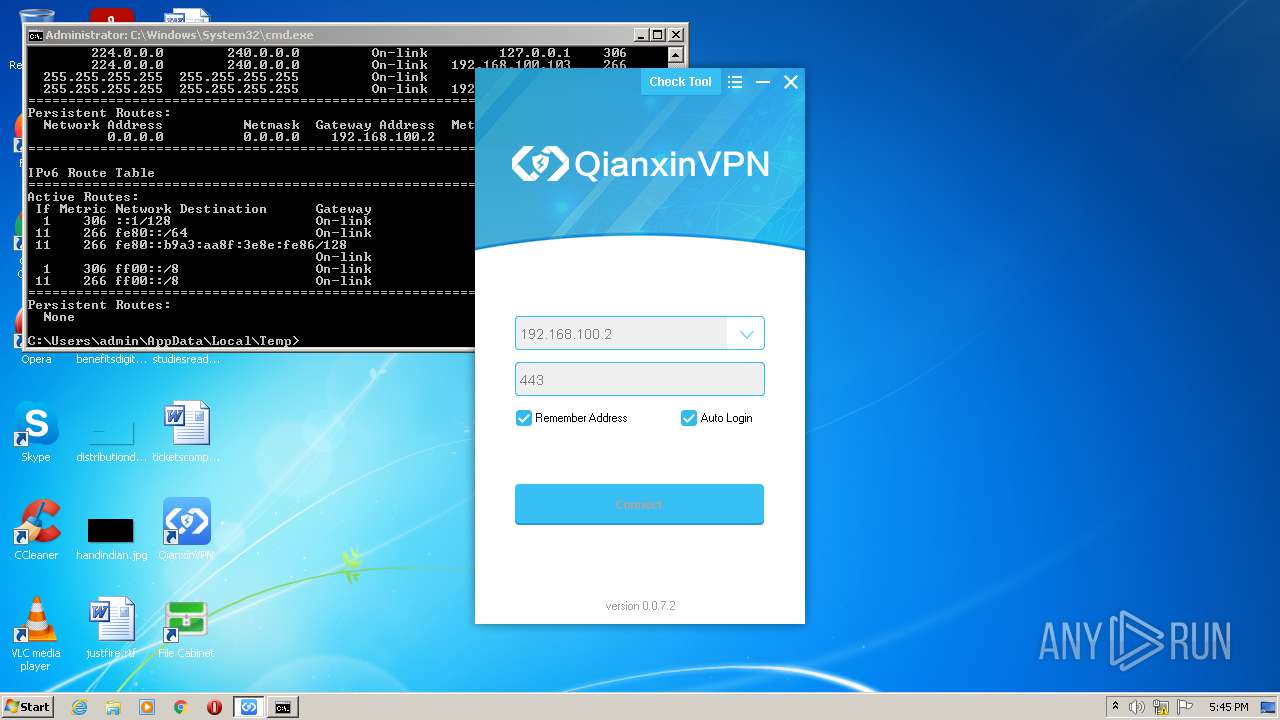Select the handindian.jpg desktop file
Screen dimensions: 1280x720
(111, 538)
